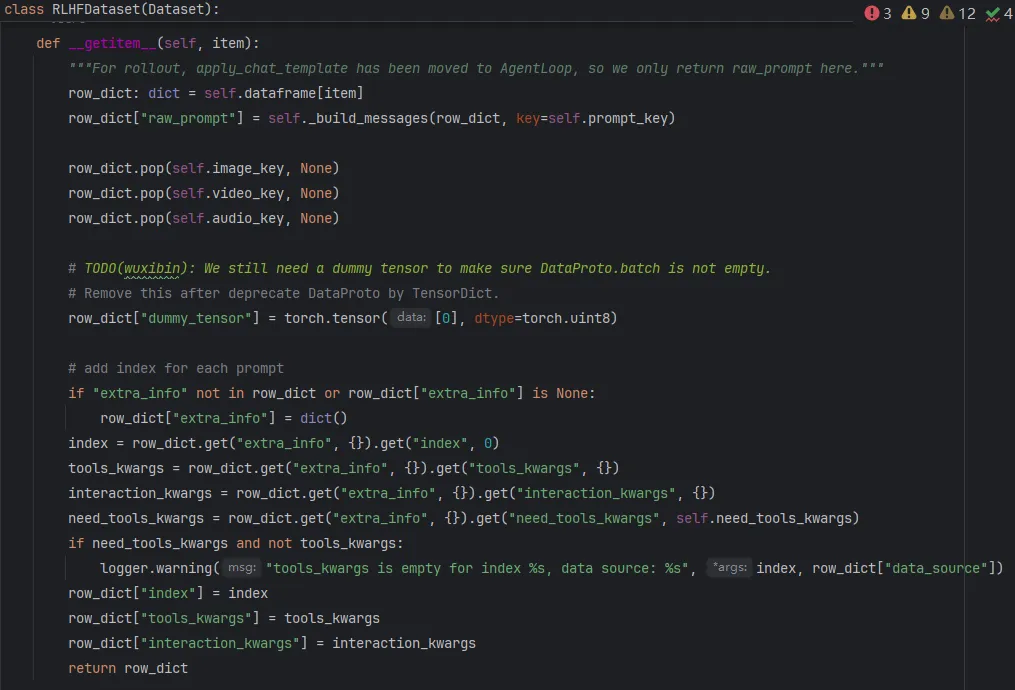Click 'interaction_kwargs' variable assignment line

[392, 493]
